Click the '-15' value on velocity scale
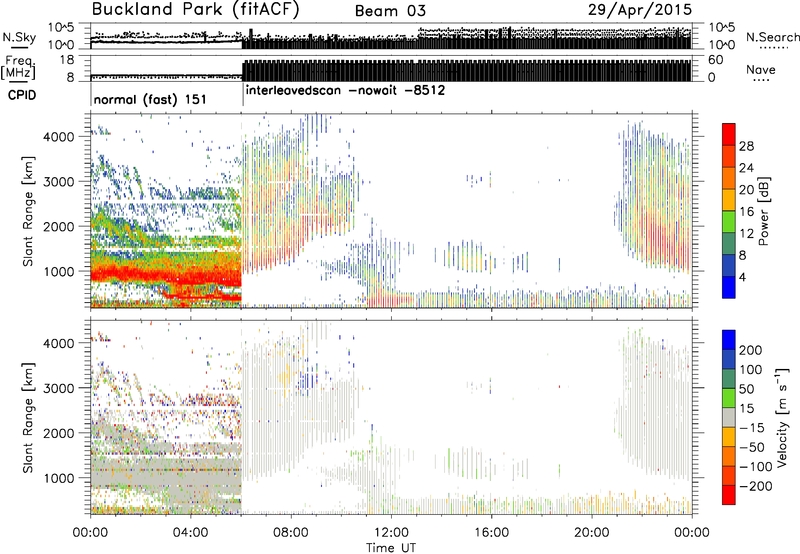Screen dimensions: 800x554 click(x=752, y=428)
